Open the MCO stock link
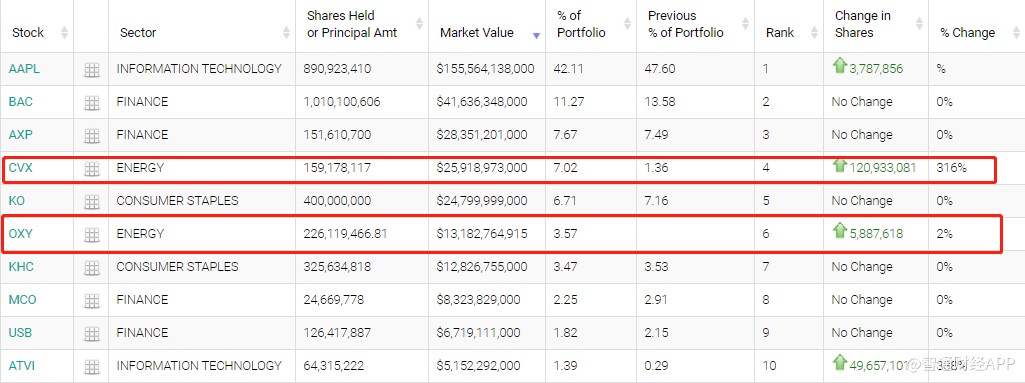 click(x=22, y=300)
